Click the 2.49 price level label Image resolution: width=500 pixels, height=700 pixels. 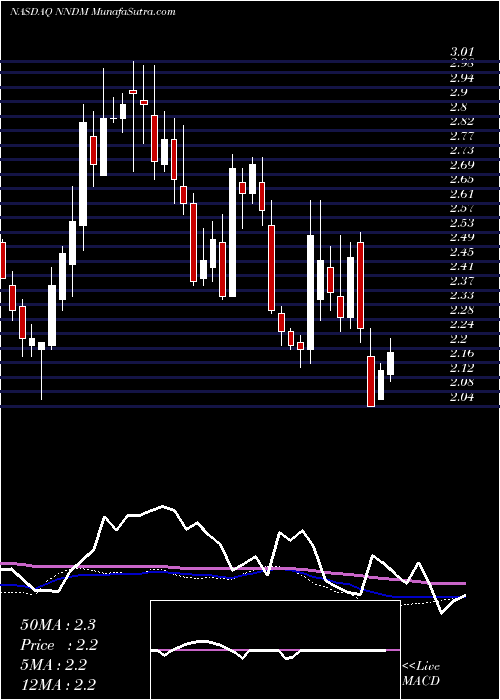tap(462, 237)
